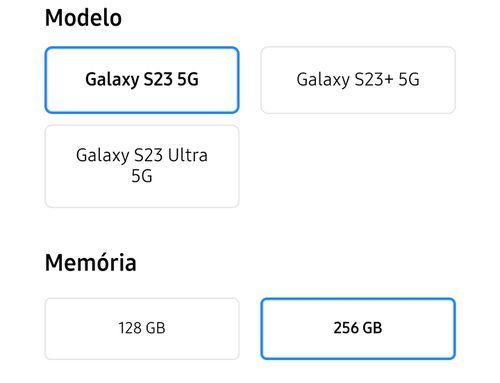Change model to S23 Ultra 5G
Image resolution: width=500 pixels, height=383 pixels.
pos(142,166)
